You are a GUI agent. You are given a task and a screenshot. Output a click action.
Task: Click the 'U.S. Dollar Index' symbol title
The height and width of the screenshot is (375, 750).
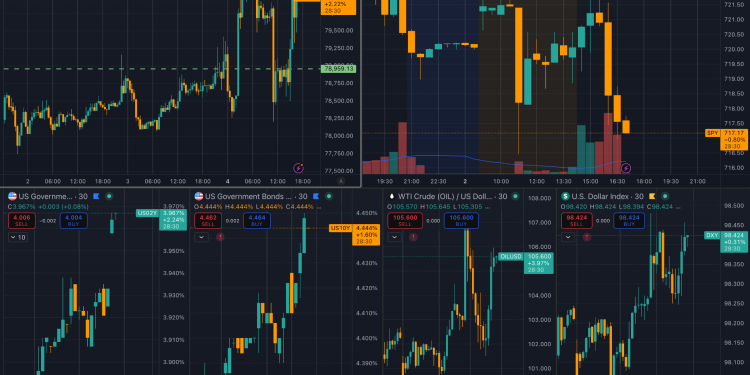pyautogui.click(x=600, y=196)
